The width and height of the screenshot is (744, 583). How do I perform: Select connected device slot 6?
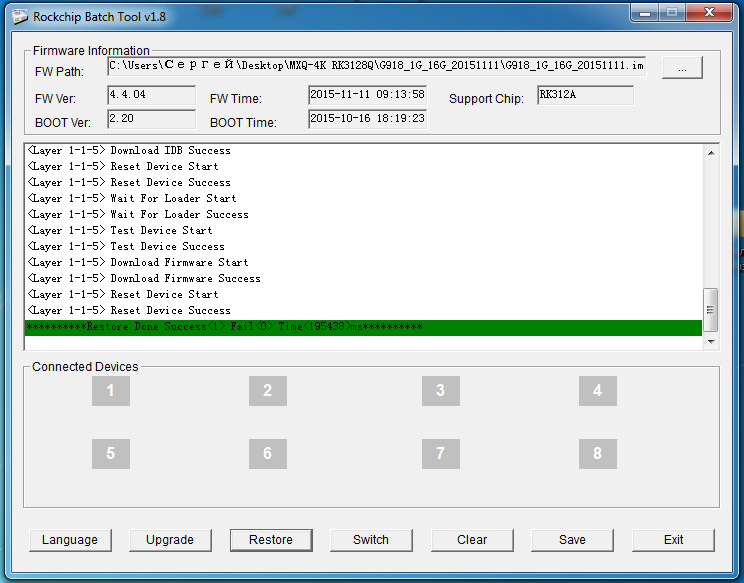pyautogui.click(x=268, y=453)
